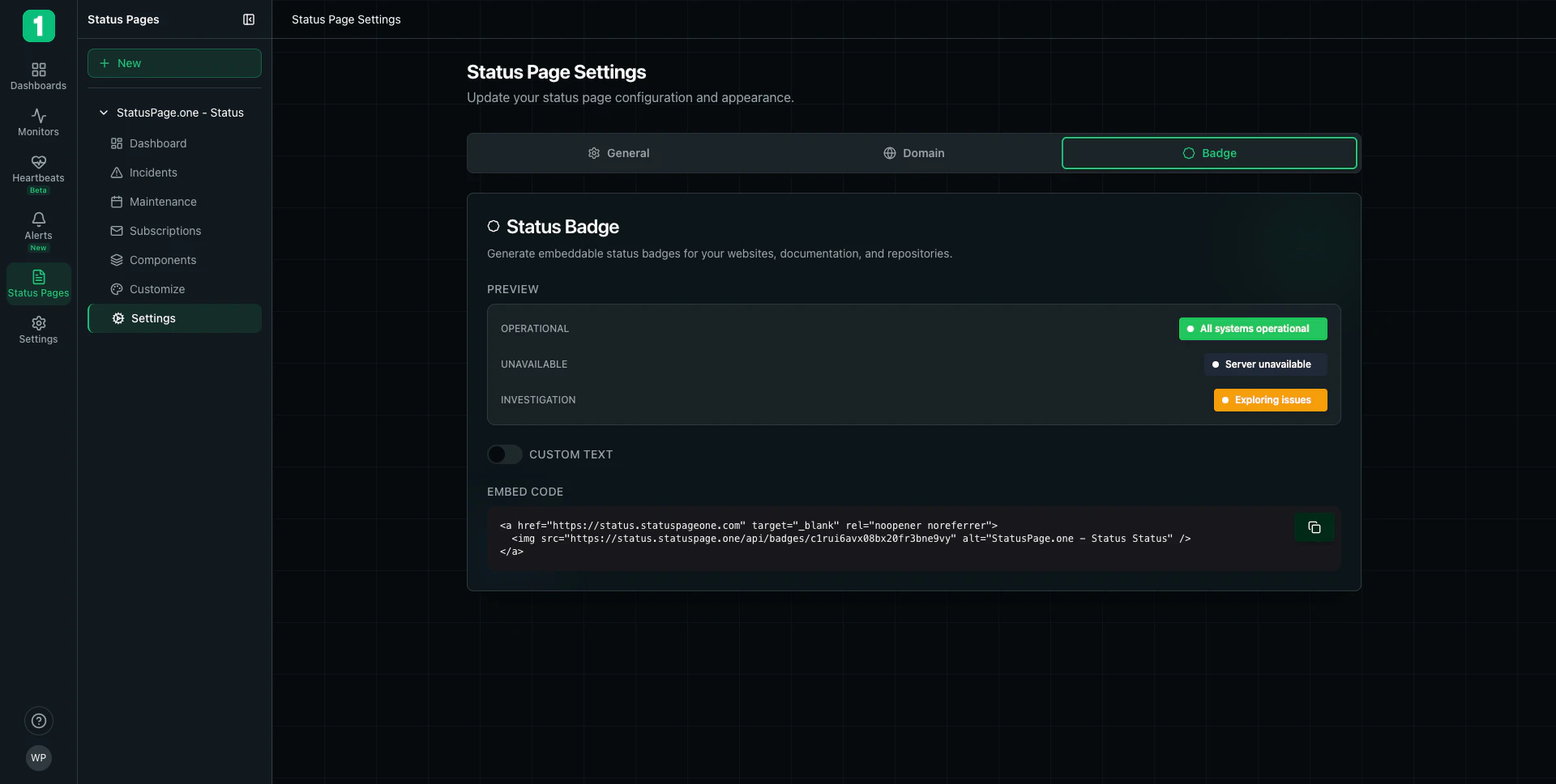The height and width of the screenshot is (784, 1556).
Task: Click the green All systems operational badge
Action: 1252,328
